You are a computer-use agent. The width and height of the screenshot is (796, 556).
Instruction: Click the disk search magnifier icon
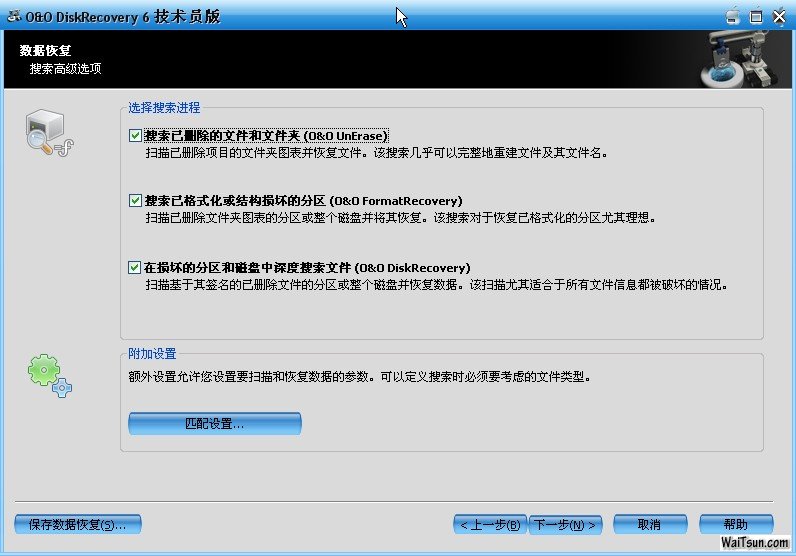[x=49, y=133]
